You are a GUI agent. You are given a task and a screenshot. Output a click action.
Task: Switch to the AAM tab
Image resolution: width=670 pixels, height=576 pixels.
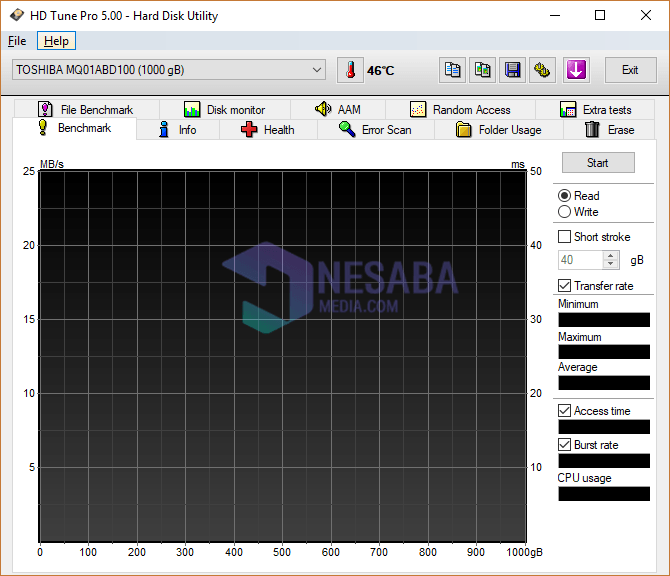point(338,109)
